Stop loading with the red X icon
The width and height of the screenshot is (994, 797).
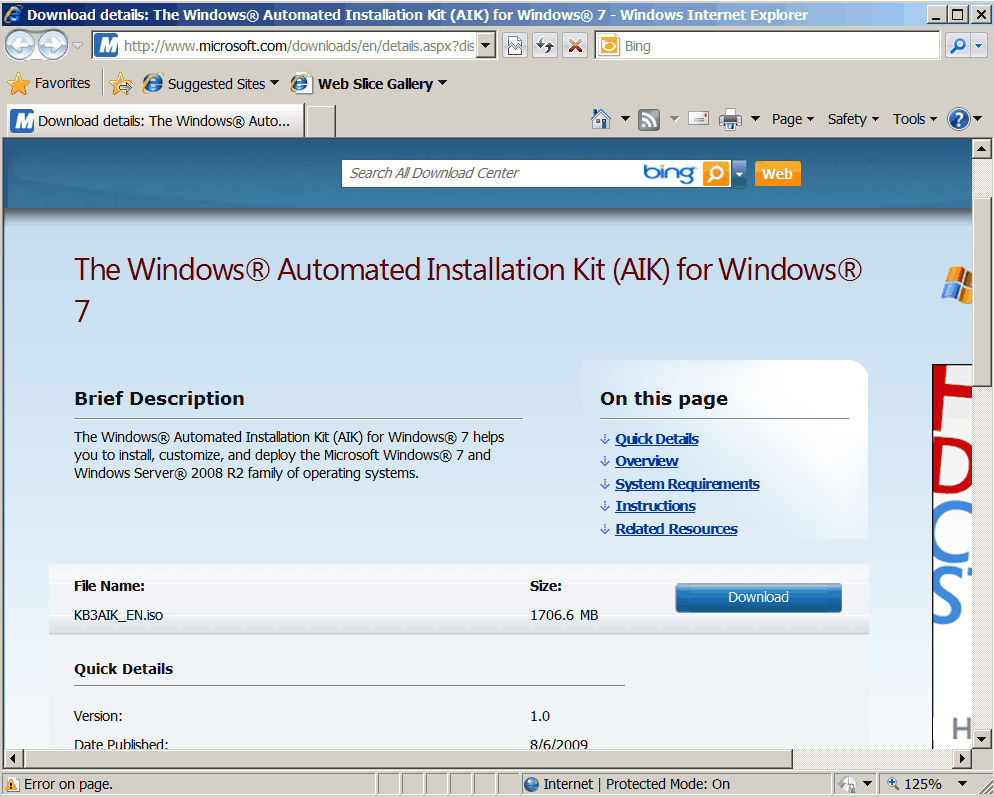pos(576,46)
